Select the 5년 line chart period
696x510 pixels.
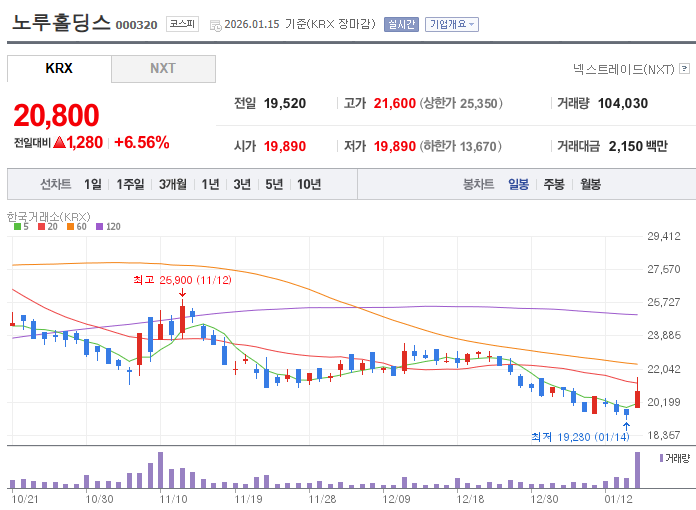click(274, 184)
